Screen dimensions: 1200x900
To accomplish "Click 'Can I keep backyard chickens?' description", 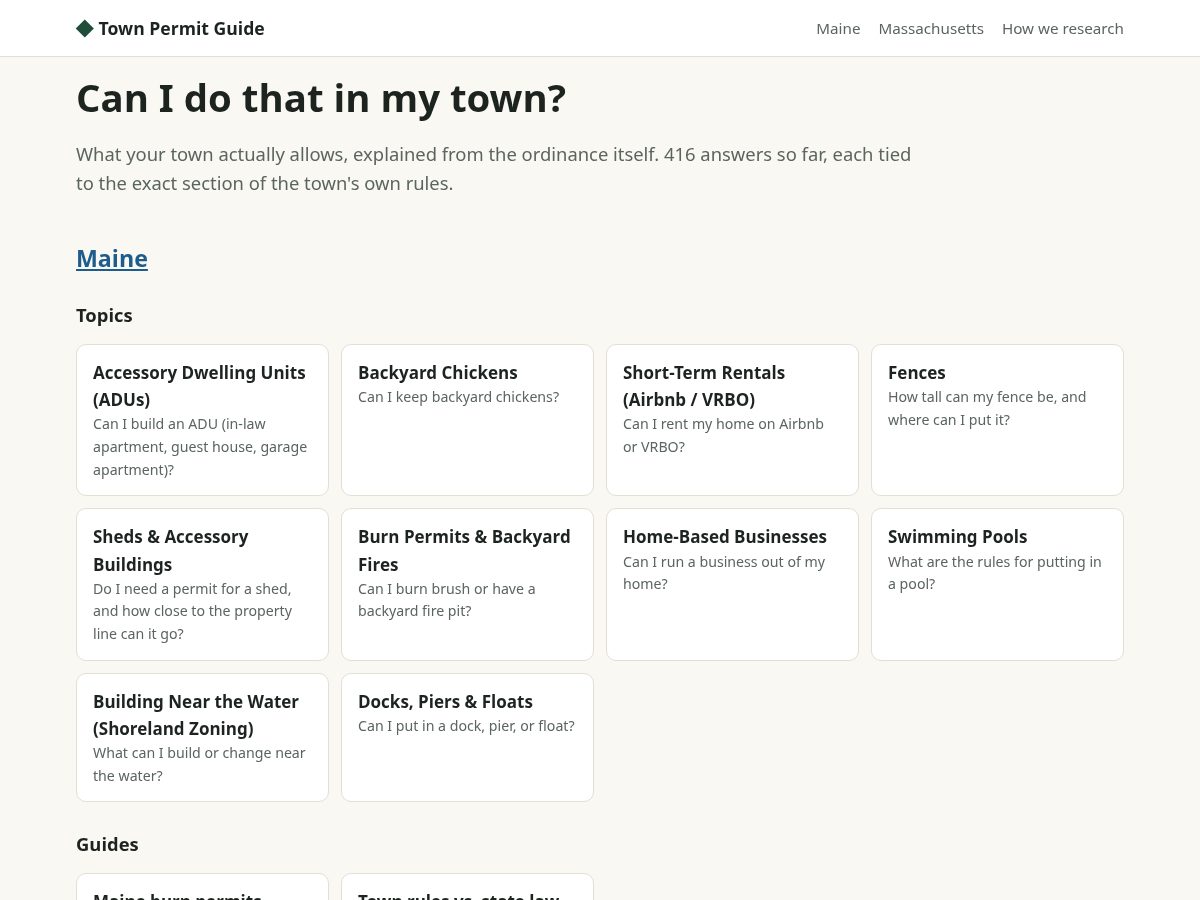I will coord(458,397).
